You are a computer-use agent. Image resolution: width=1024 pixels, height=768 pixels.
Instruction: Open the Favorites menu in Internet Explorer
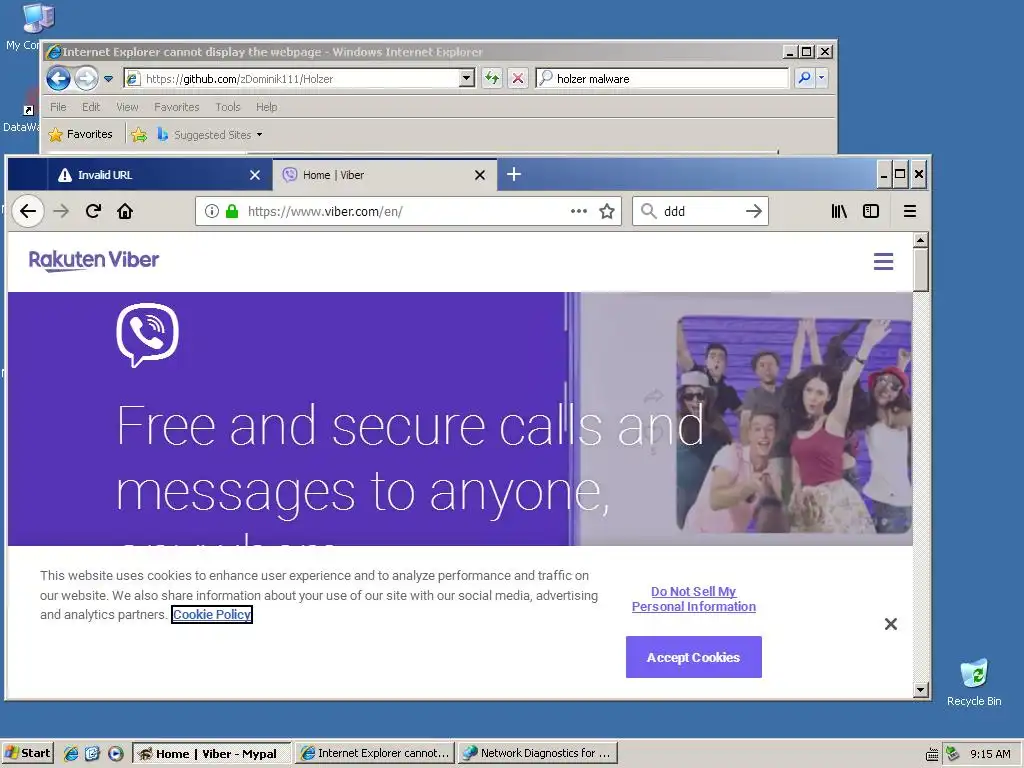click(x=176, y=107)
